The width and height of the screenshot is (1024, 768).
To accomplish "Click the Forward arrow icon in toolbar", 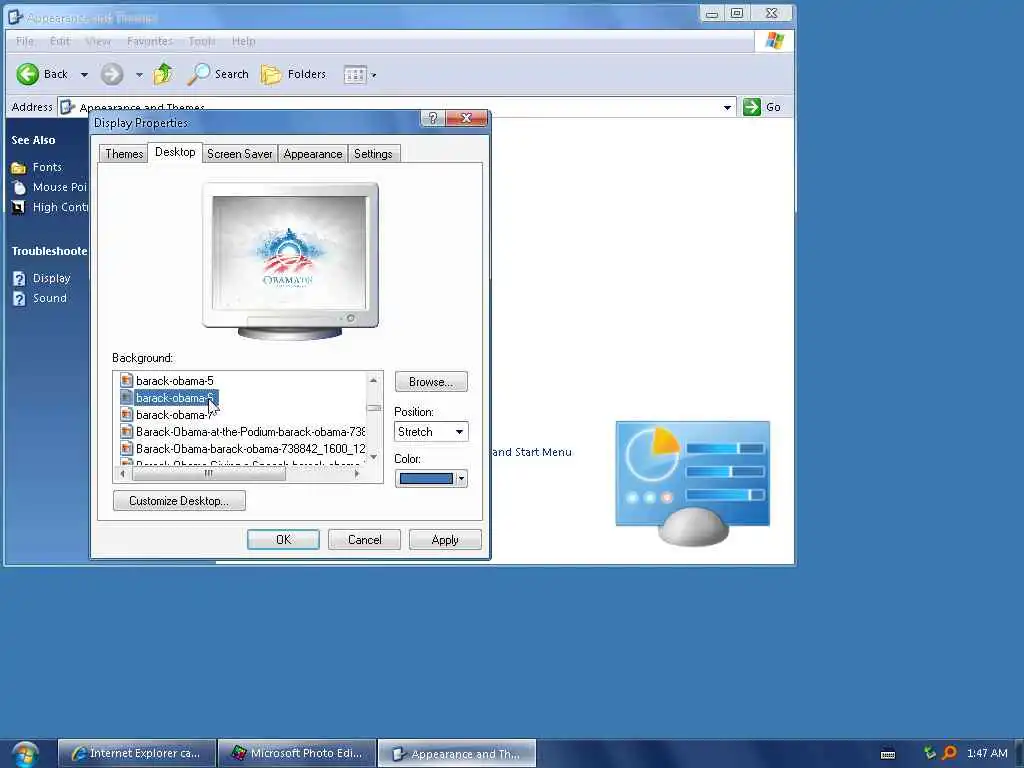I will coord(112,74).
